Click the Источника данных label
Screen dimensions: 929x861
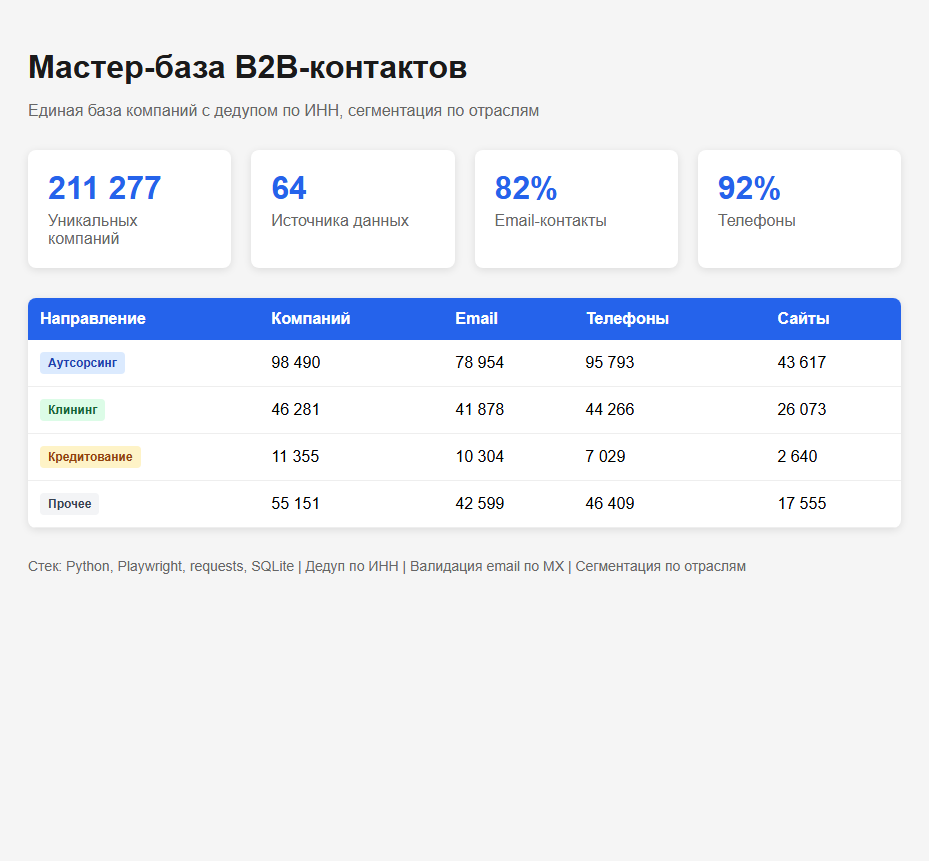(x=340, y=220)
